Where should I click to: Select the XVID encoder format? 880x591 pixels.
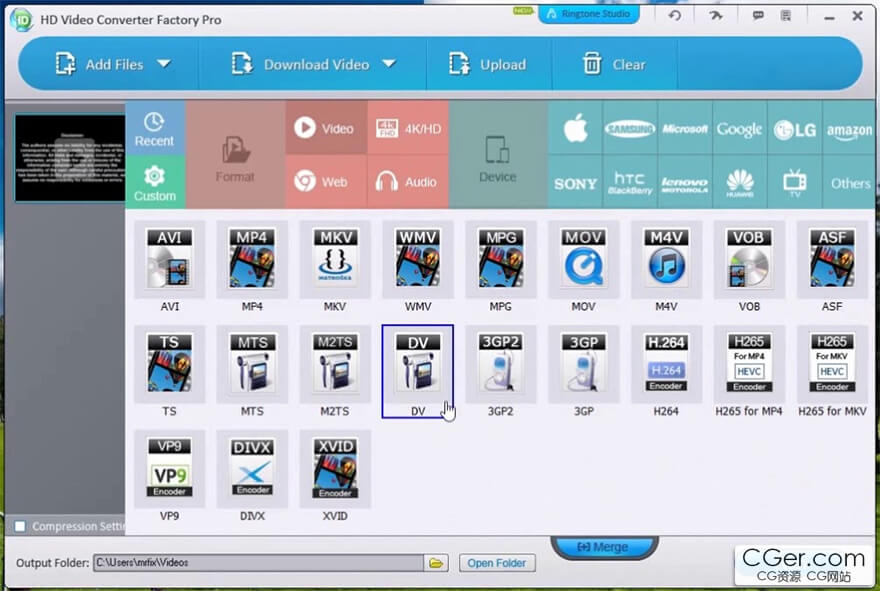[x=335, y=469]
